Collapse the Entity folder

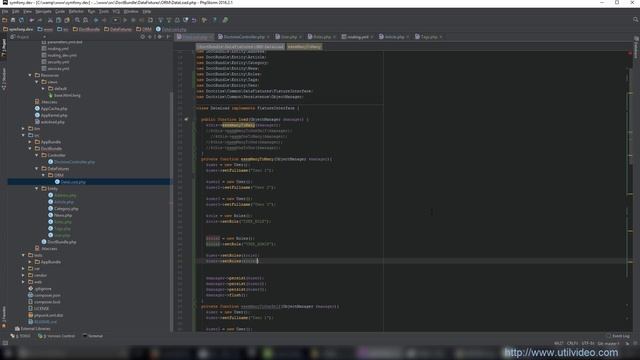pos(36,189)
